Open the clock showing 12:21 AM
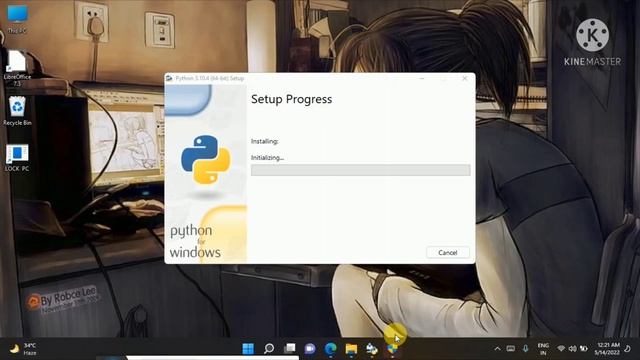The image size is (640, 360). 607,349
